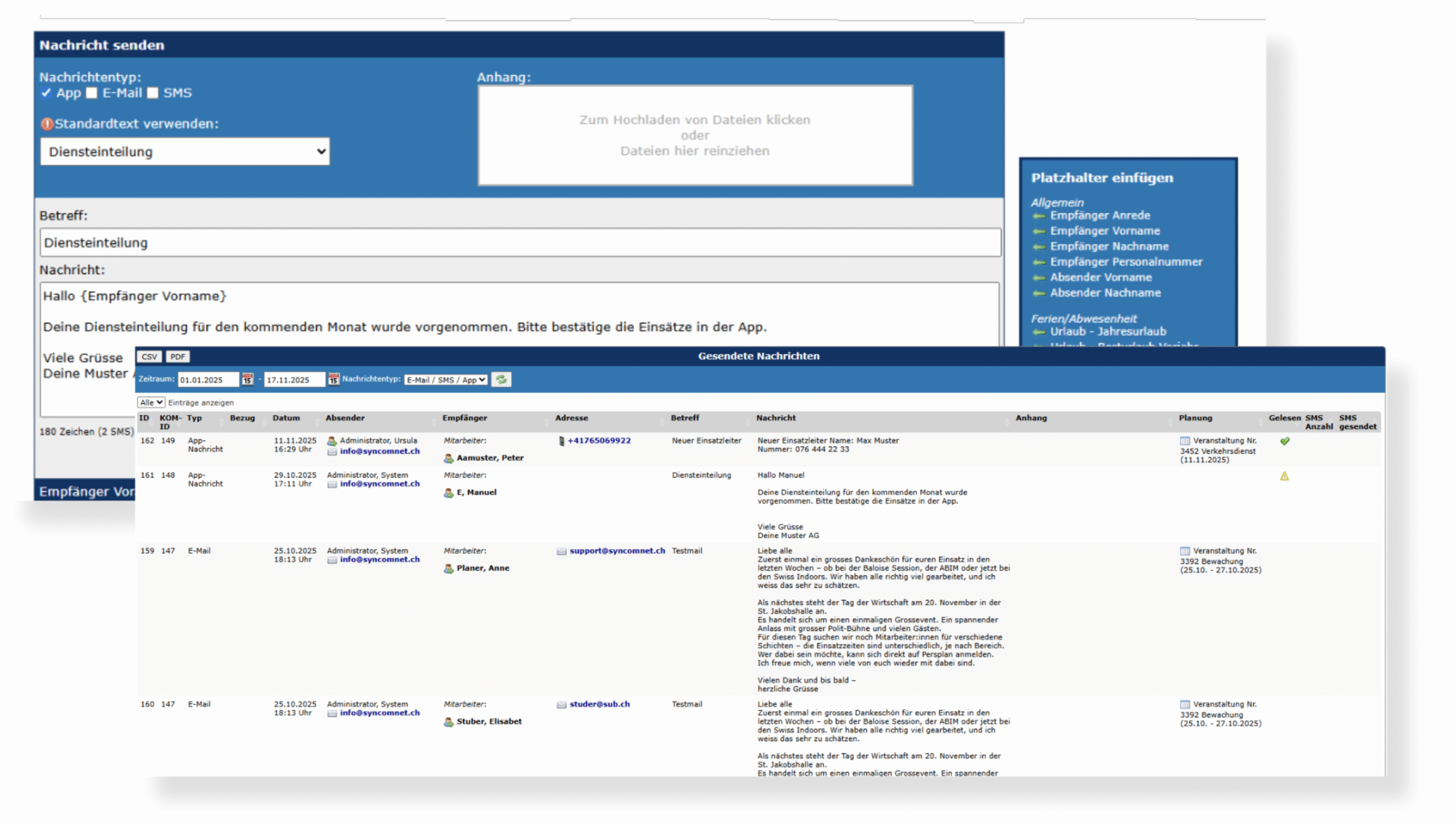Click calendar icon for Veranstaltung 3452 Verkehrsdienst
Viewport: 1456px width, 824px height.
coord(1185,441)
